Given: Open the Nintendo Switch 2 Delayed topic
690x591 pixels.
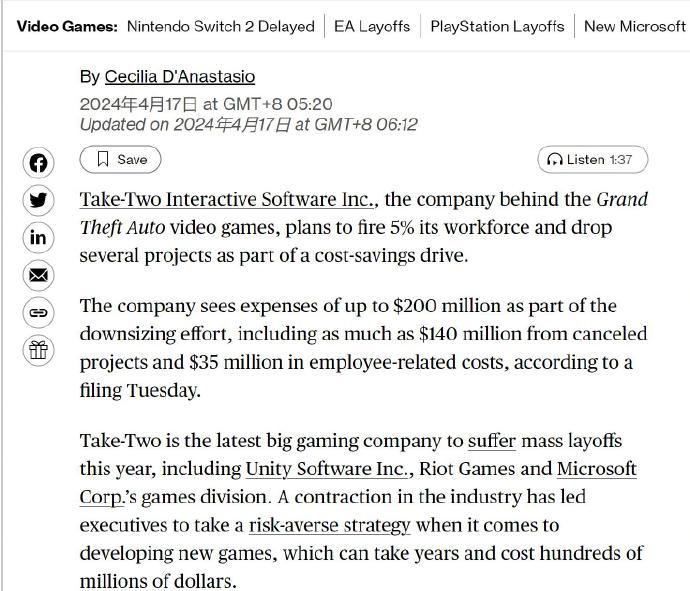Looking at the screenshot, I should coord(220,26).
